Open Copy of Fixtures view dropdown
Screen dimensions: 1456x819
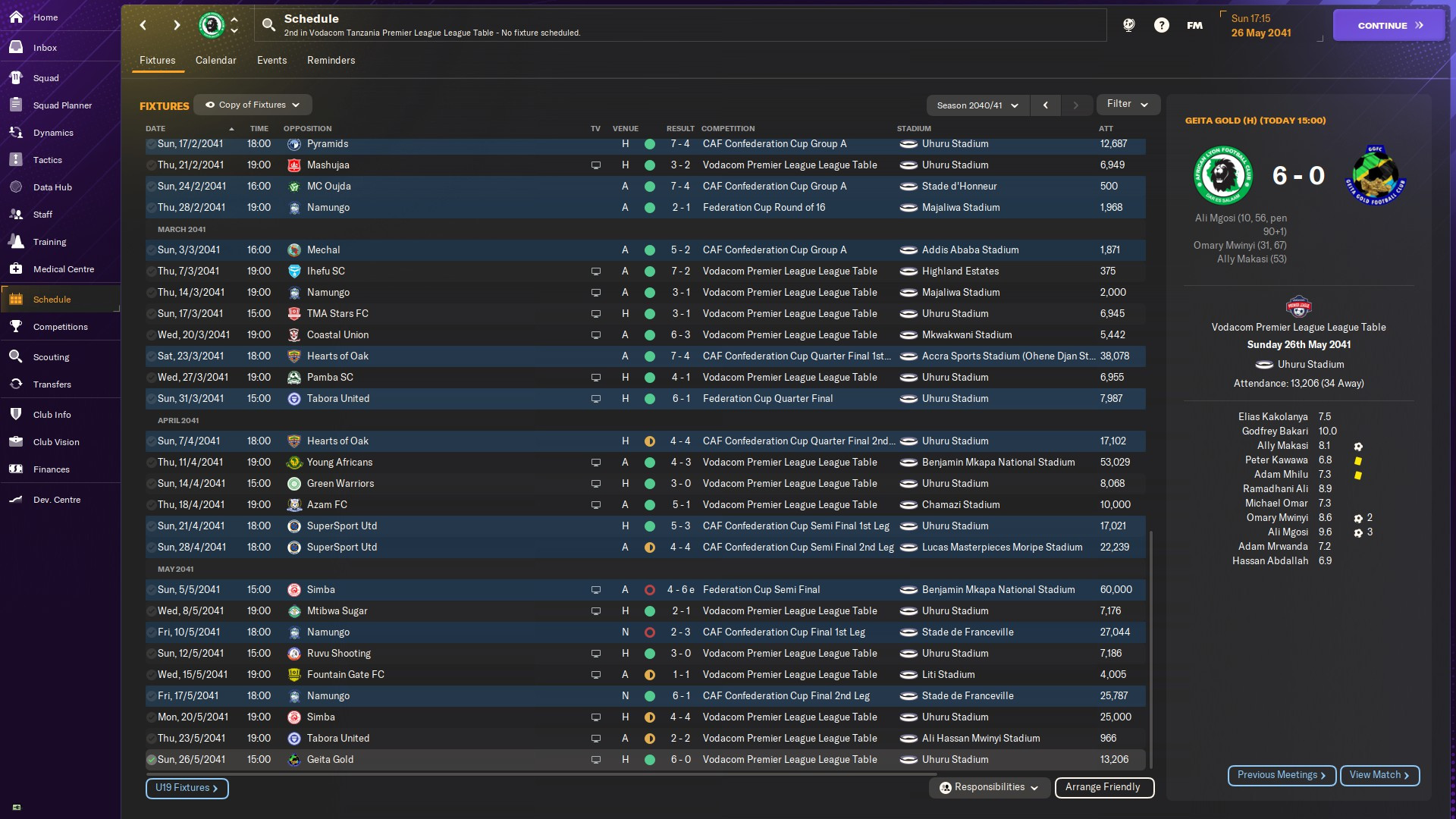coord(253,105)
